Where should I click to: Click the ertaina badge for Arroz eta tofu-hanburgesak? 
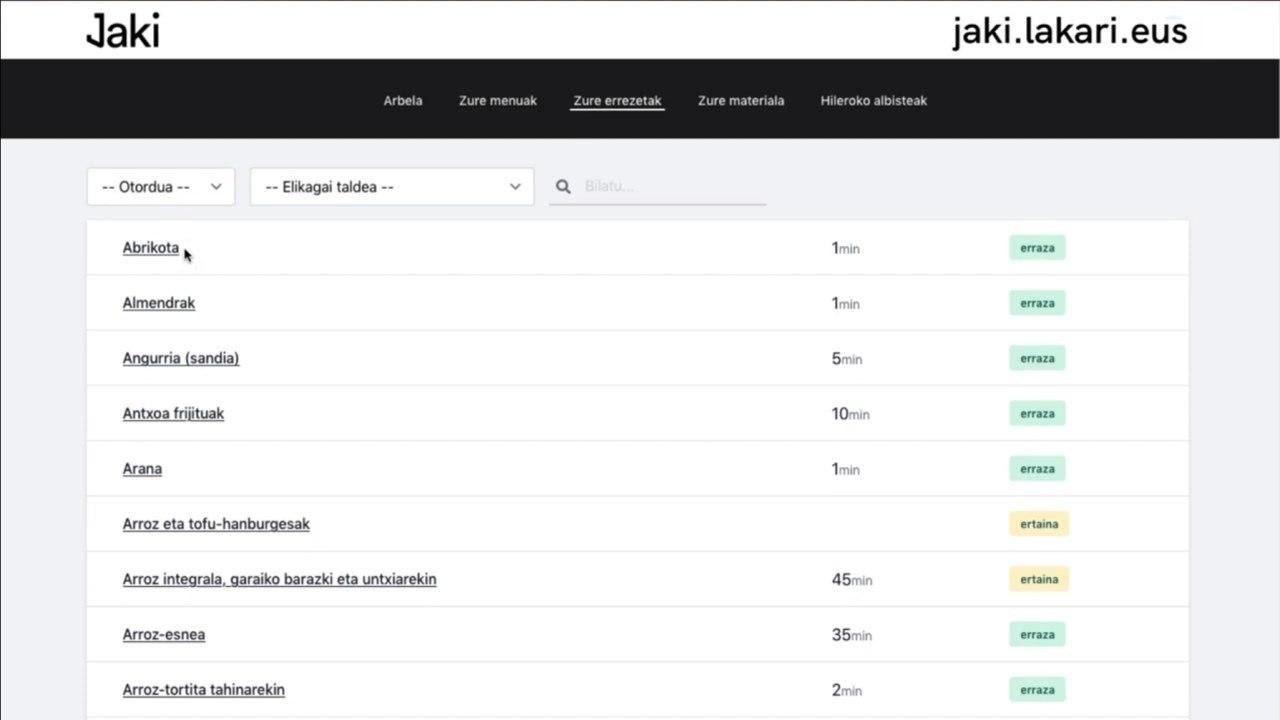pos(1038,524)
